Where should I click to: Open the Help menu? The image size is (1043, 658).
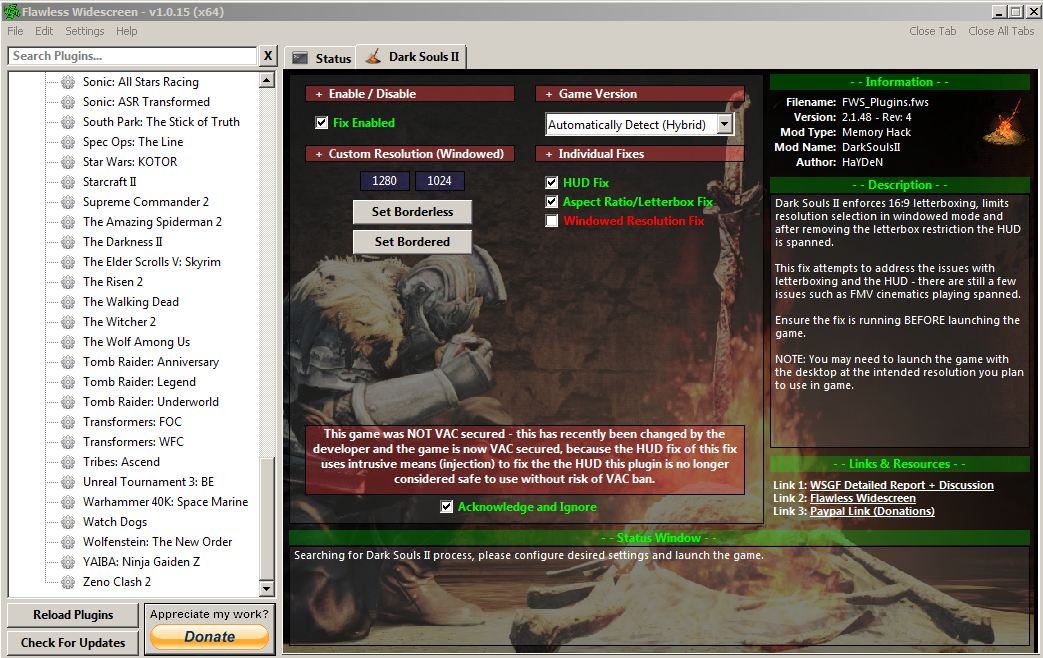pos(126,31)
